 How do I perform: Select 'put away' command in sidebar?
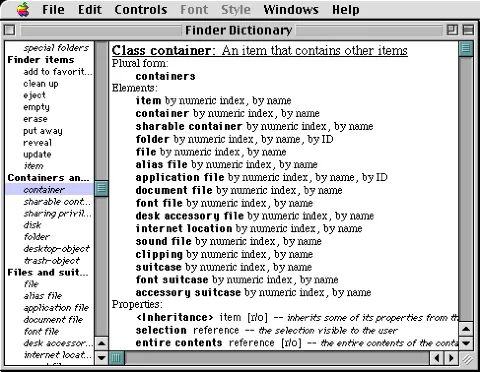pos(43,131)
